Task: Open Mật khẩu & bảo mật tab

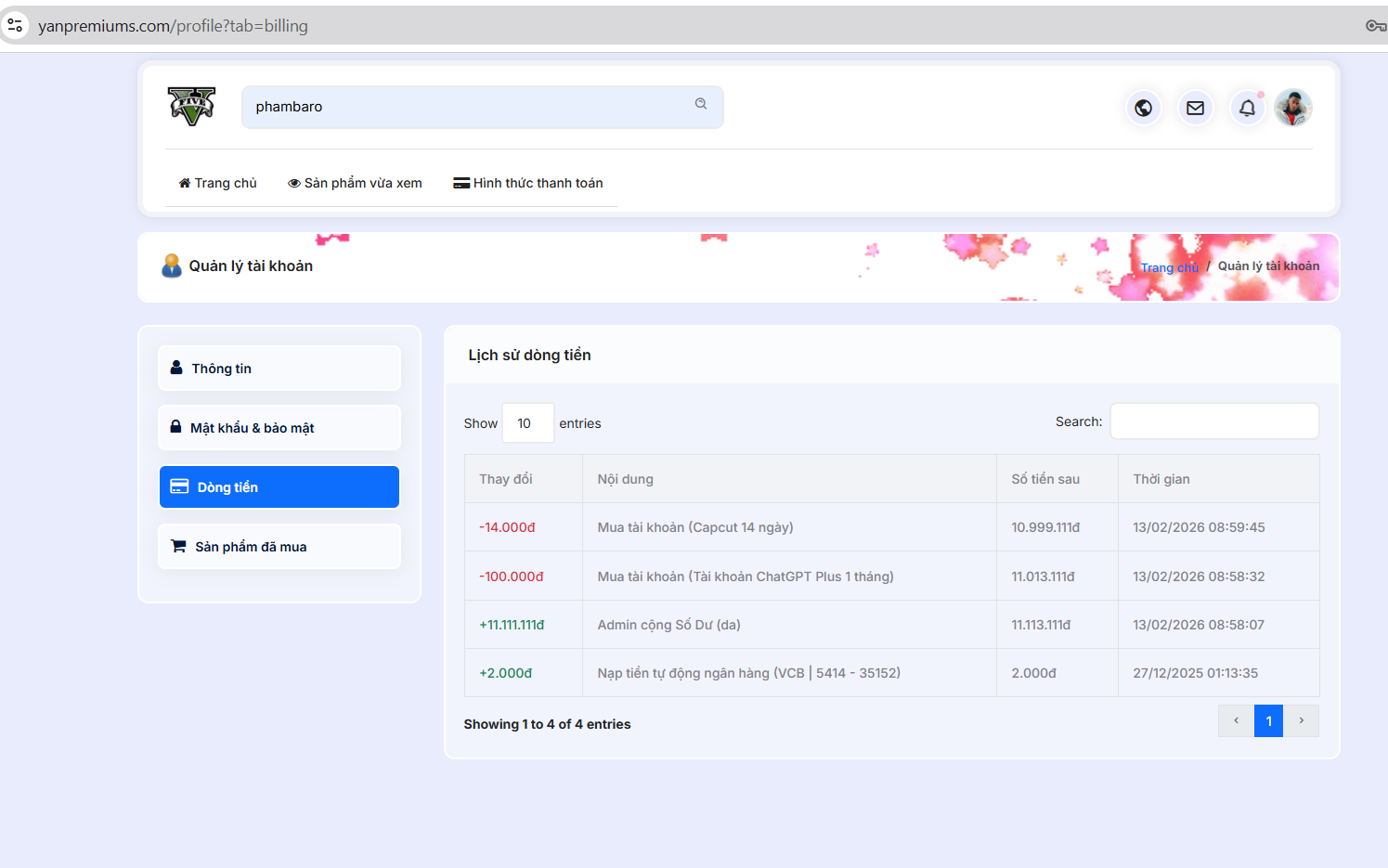Action: coord(279,428)
